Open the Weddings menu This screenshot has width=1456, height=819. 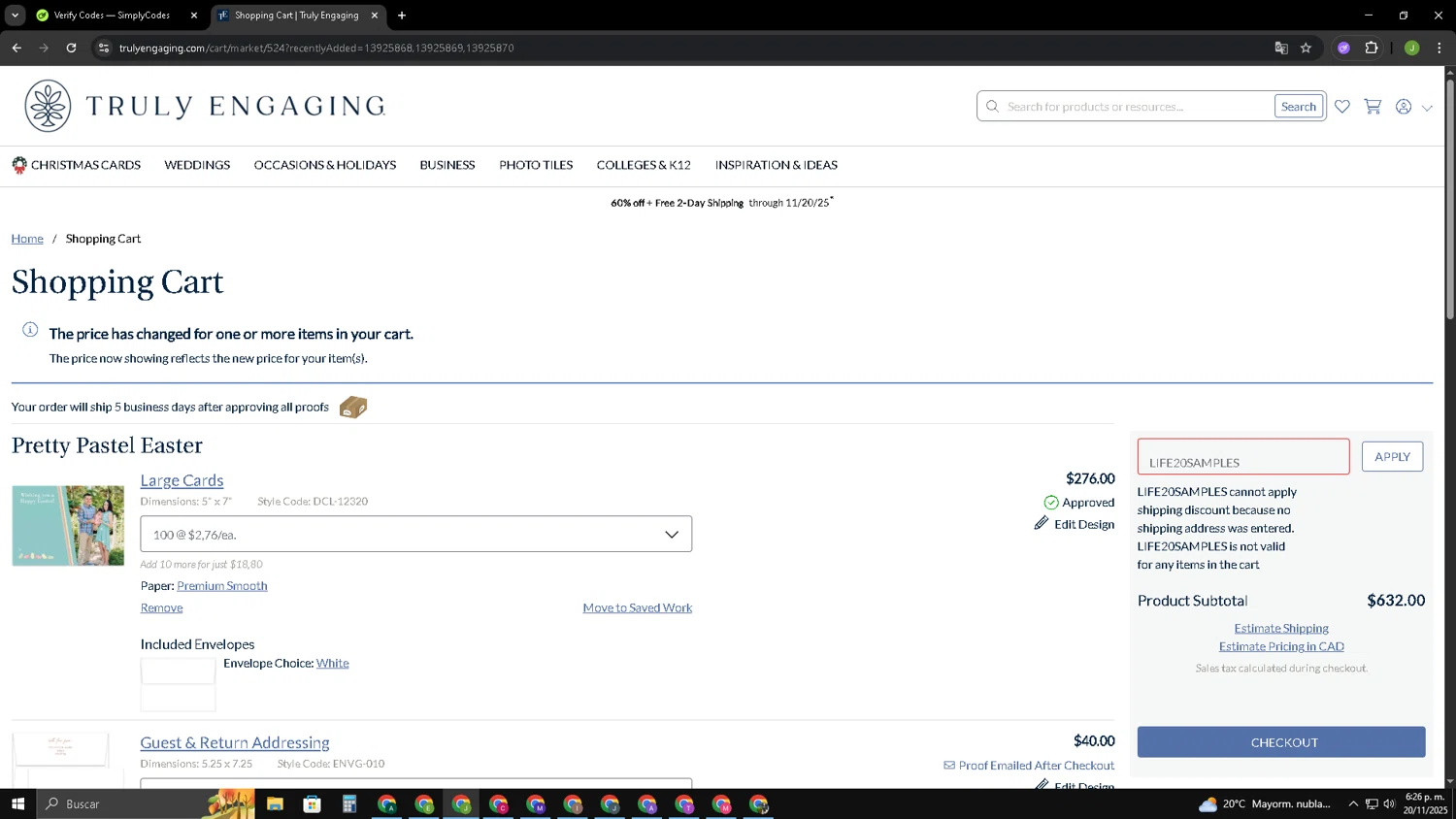(x=197, y=165)
